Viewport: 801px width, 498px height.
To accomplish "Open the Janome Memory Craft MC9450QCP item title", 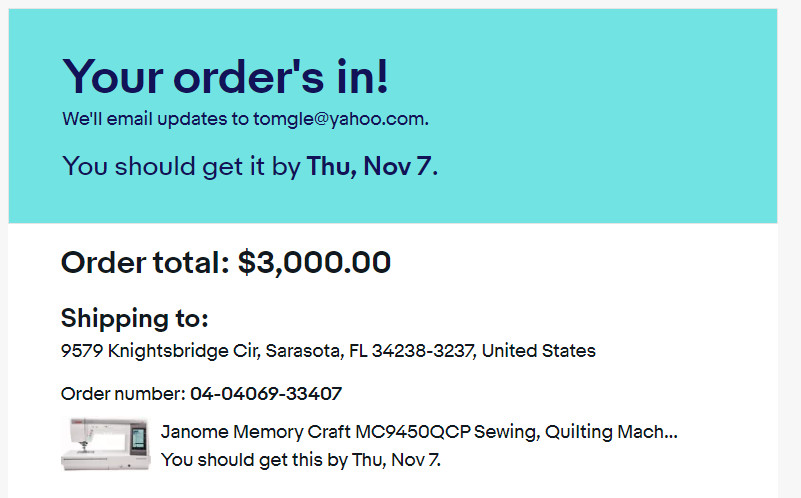I will coord(419,432).
